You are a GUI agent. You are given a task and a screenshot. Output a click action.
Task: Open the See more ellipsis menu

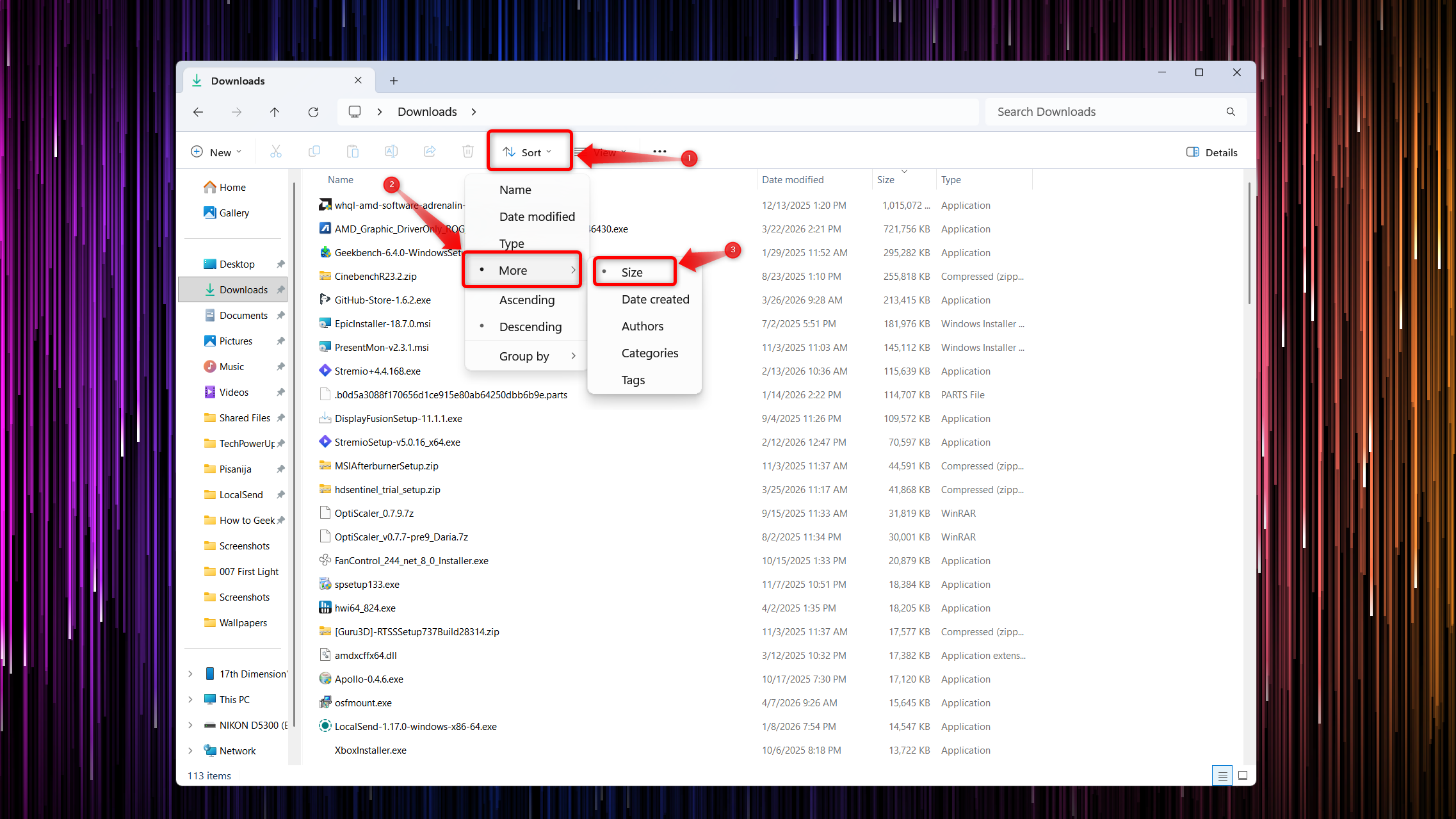pos(659,152)
